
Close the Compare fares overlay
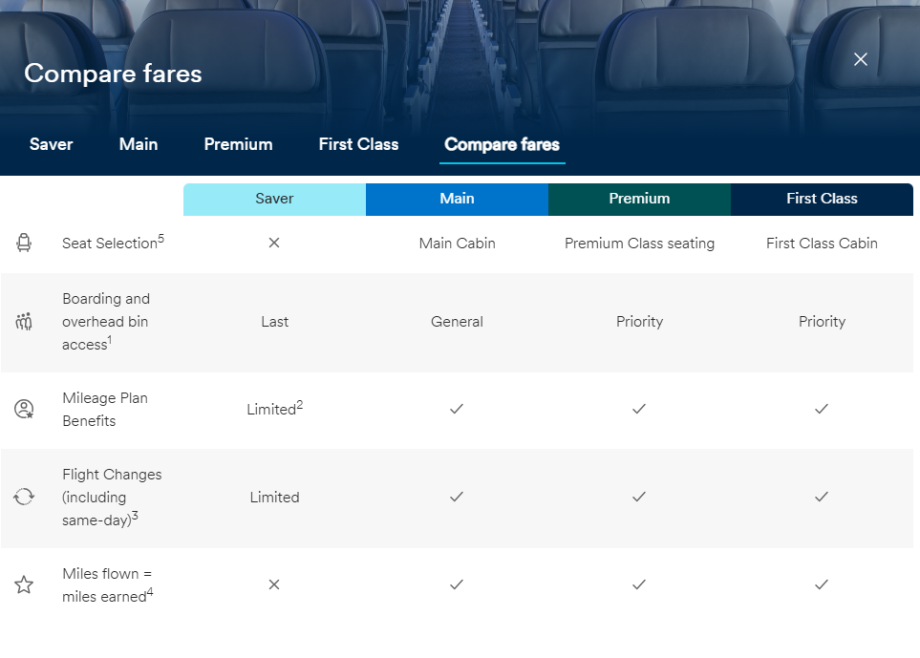(860, 59)
